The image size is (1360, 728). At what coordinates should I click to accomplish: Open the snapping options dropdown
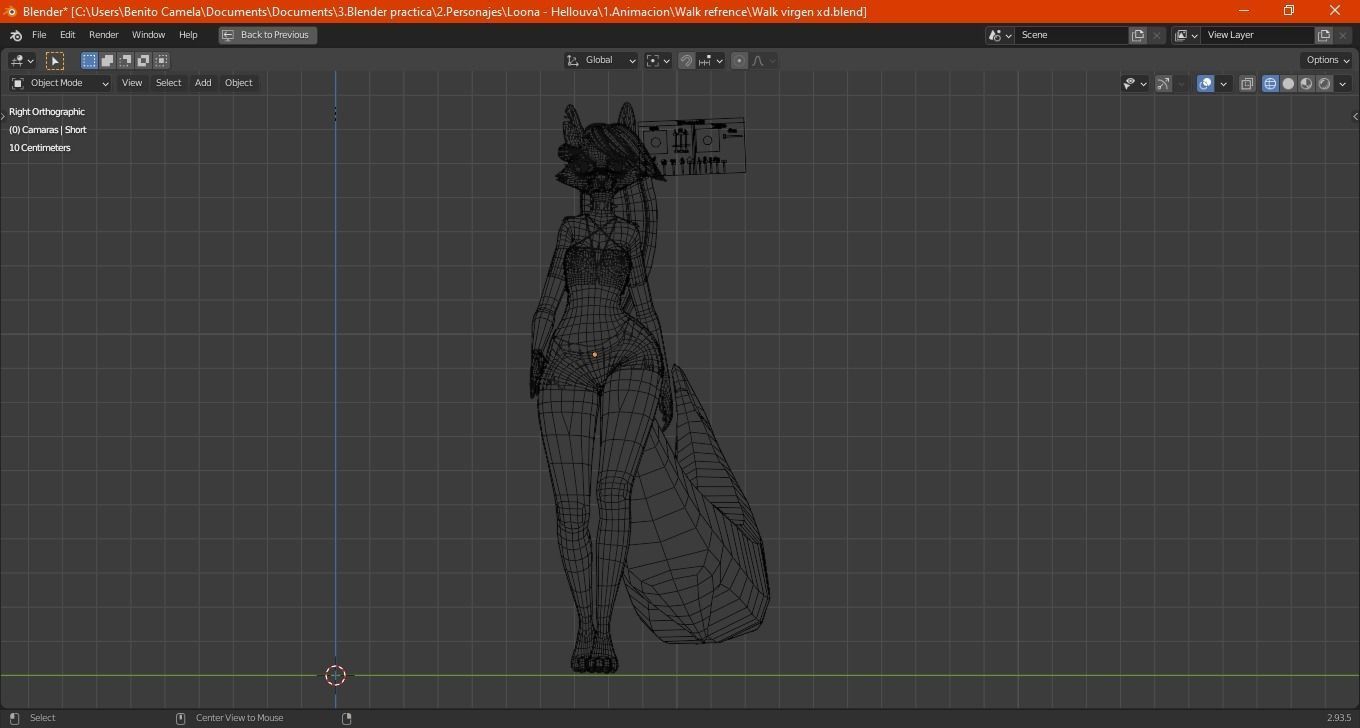click(x=711, y=61)
